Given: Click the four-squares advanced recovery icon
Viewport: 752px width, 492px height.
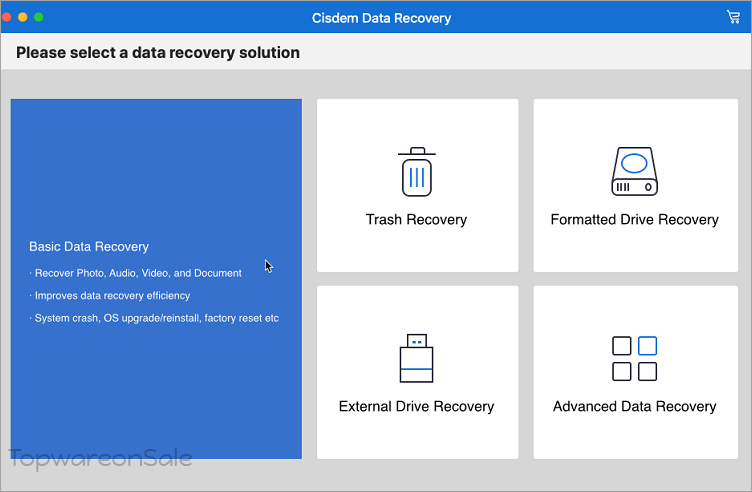Looking at the screenshot, I should pos(634,359).
